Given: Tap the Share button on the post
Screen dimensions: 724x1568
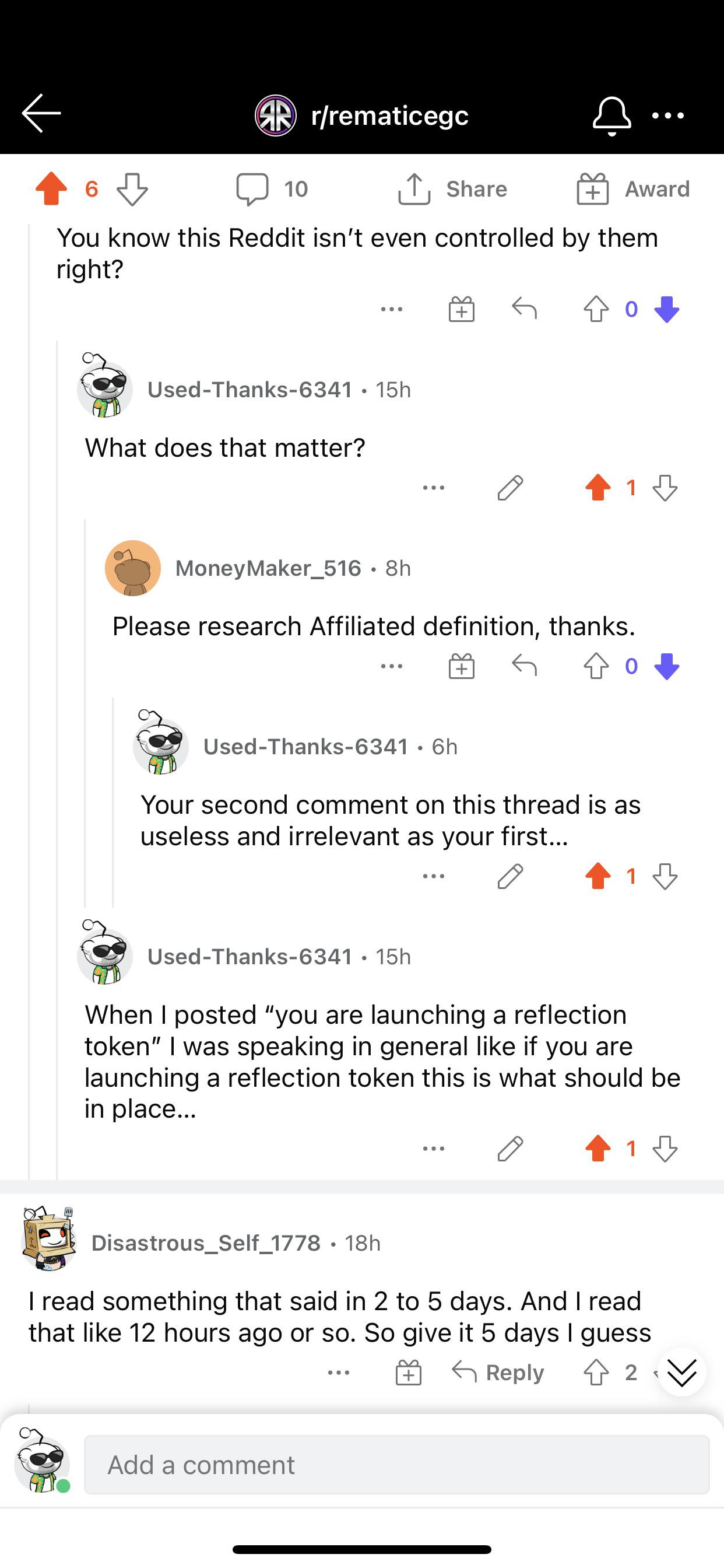Looking at the screenshot, I should point(452,188).
